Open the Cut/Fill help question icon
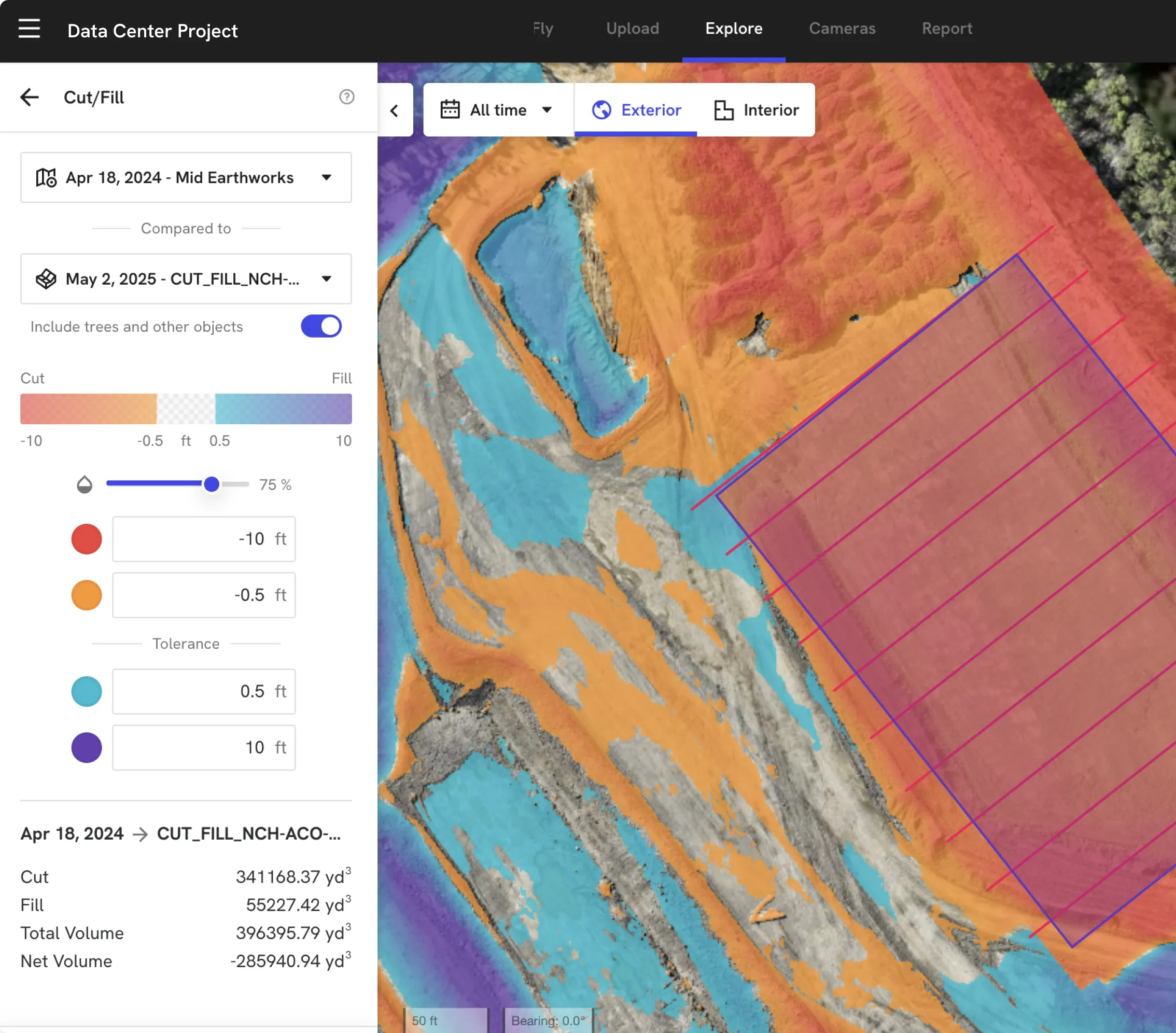Screen dimensions: 1176x1033 point(346,96)
